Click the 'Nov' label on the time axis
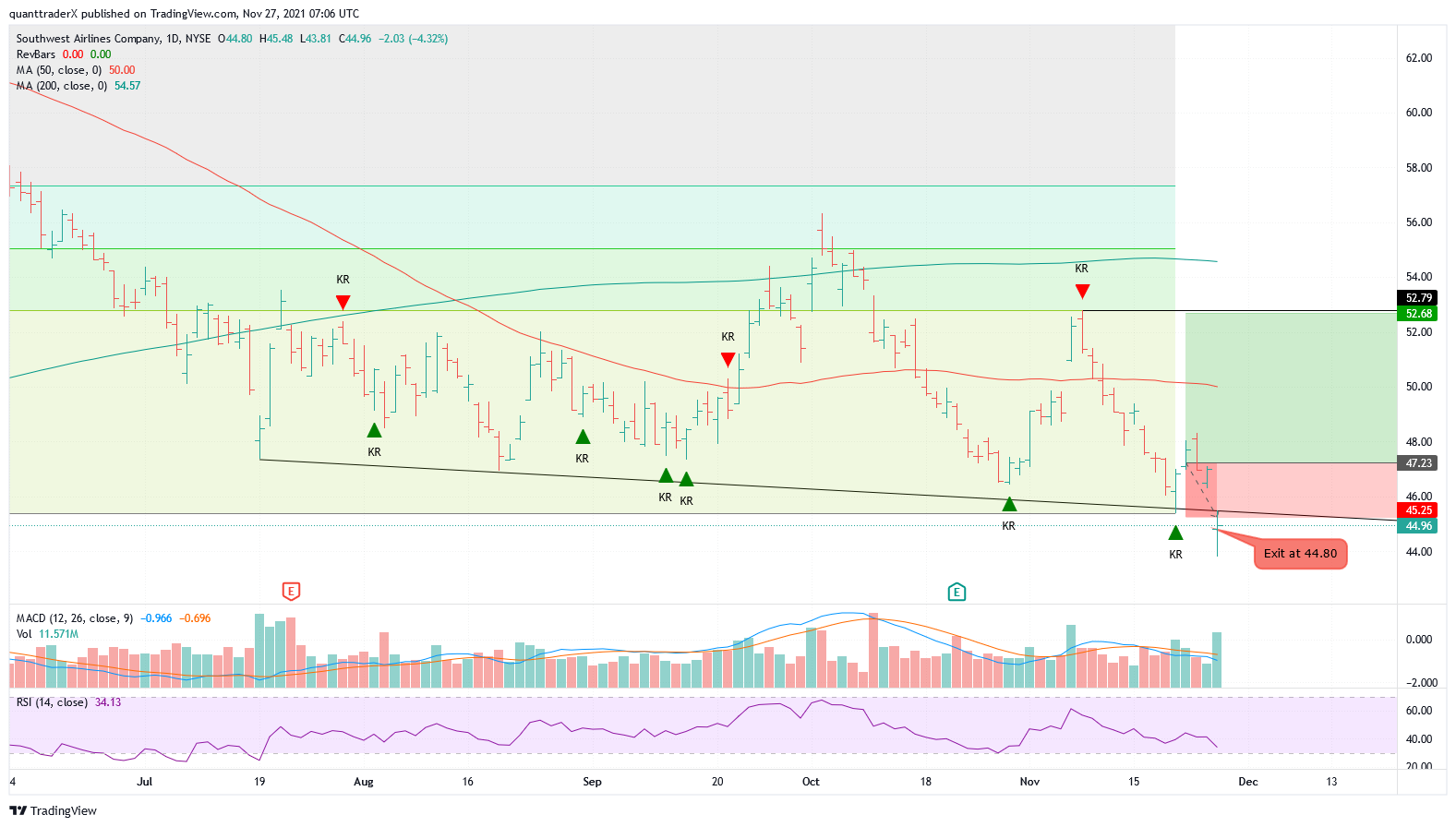 click(x=1029, y=782)
